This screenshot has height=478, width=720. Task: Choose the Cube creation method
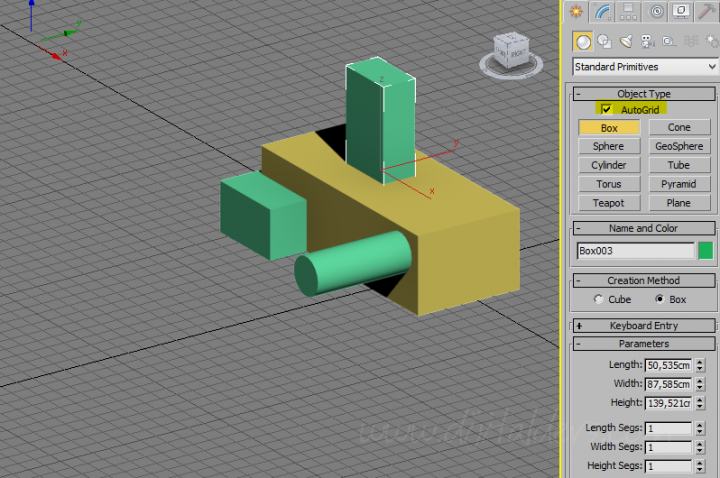(598, 299)
